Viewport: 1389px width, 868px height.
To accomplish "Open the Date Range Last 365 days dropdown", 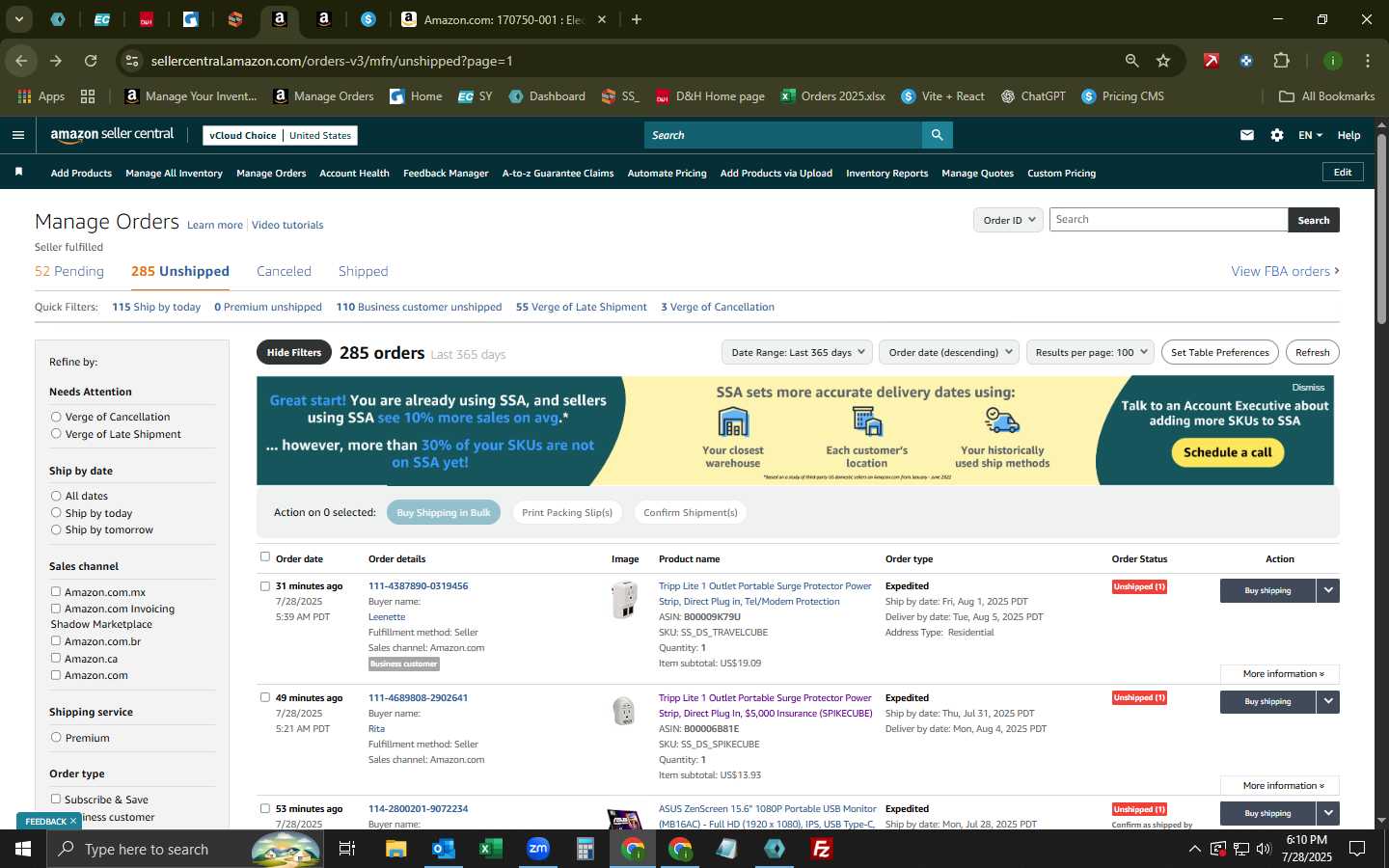I will tap(797, 352).
